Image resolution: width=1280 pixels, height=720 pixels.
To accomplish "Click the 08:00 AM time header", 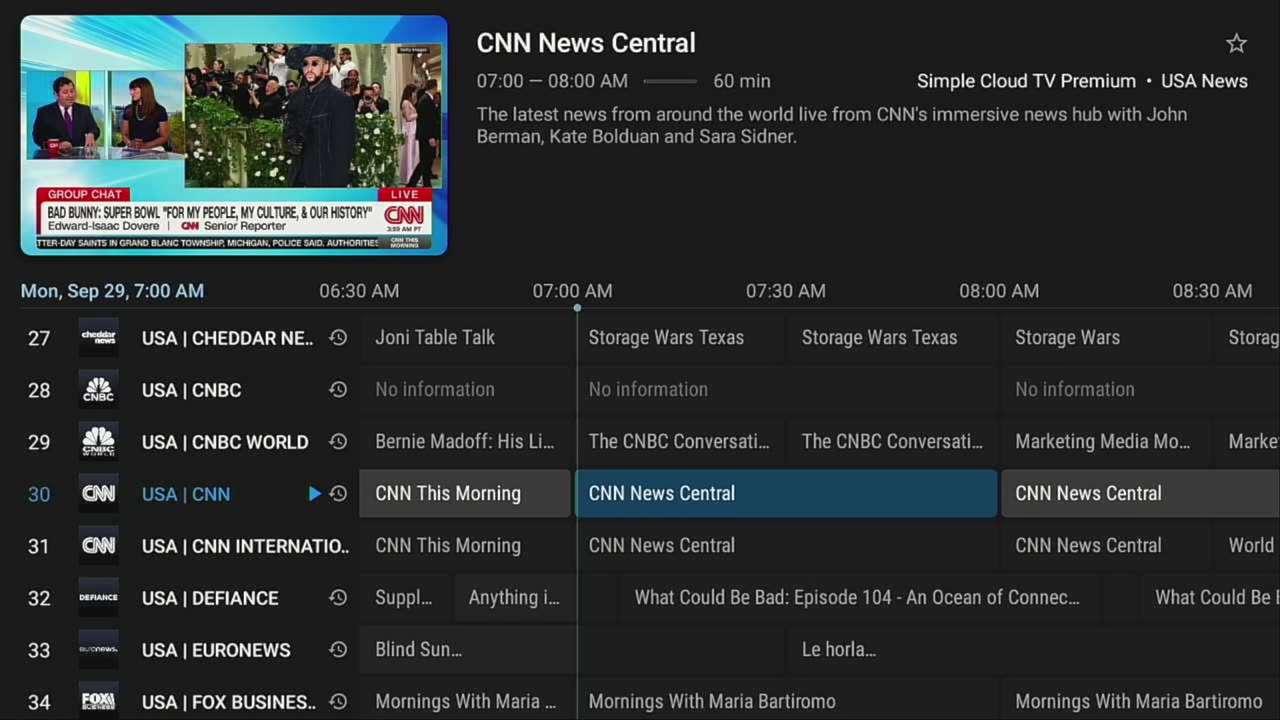I will pos(999,291).
